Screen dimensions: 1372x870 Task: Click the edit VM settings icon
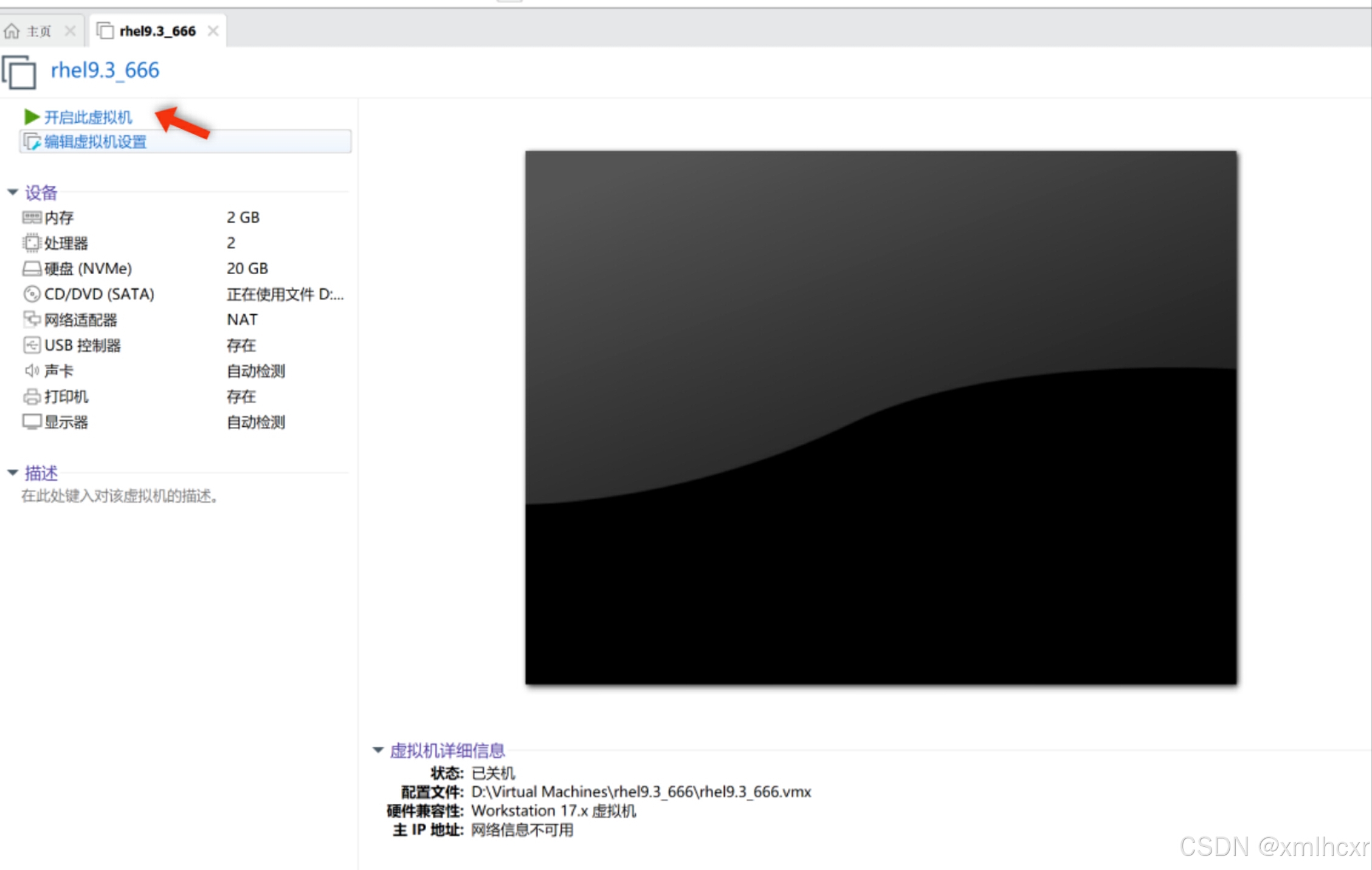[x=32, y=142]
